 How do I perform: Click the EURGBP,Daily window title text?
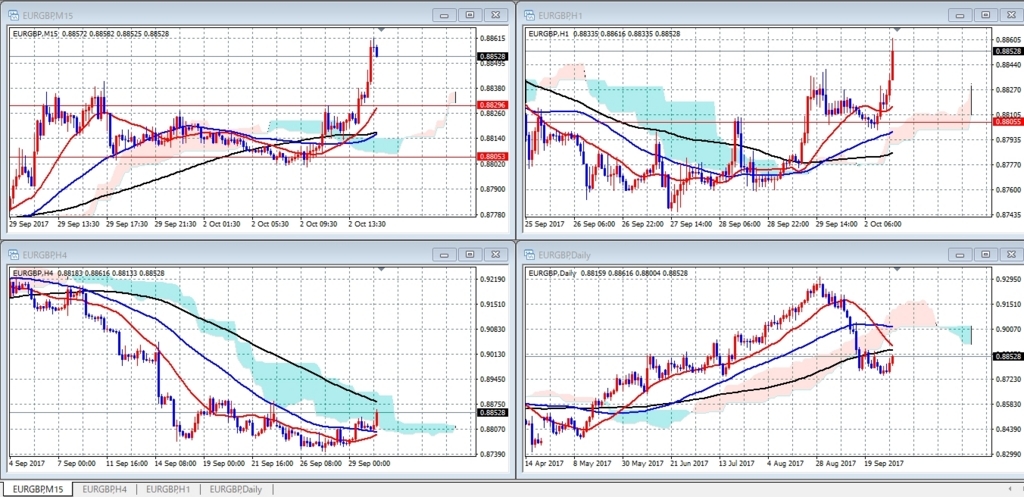tap(562, 255)
